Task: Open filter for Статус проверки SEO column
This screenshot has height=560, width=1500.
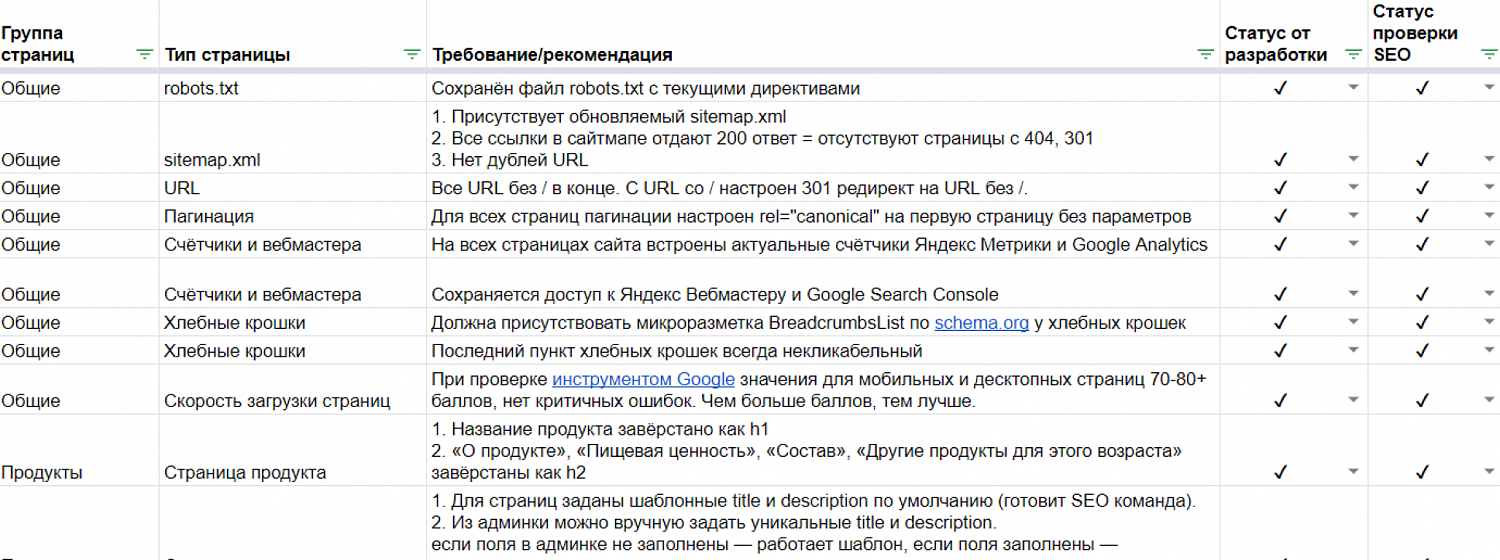Action: point(1487,55)
